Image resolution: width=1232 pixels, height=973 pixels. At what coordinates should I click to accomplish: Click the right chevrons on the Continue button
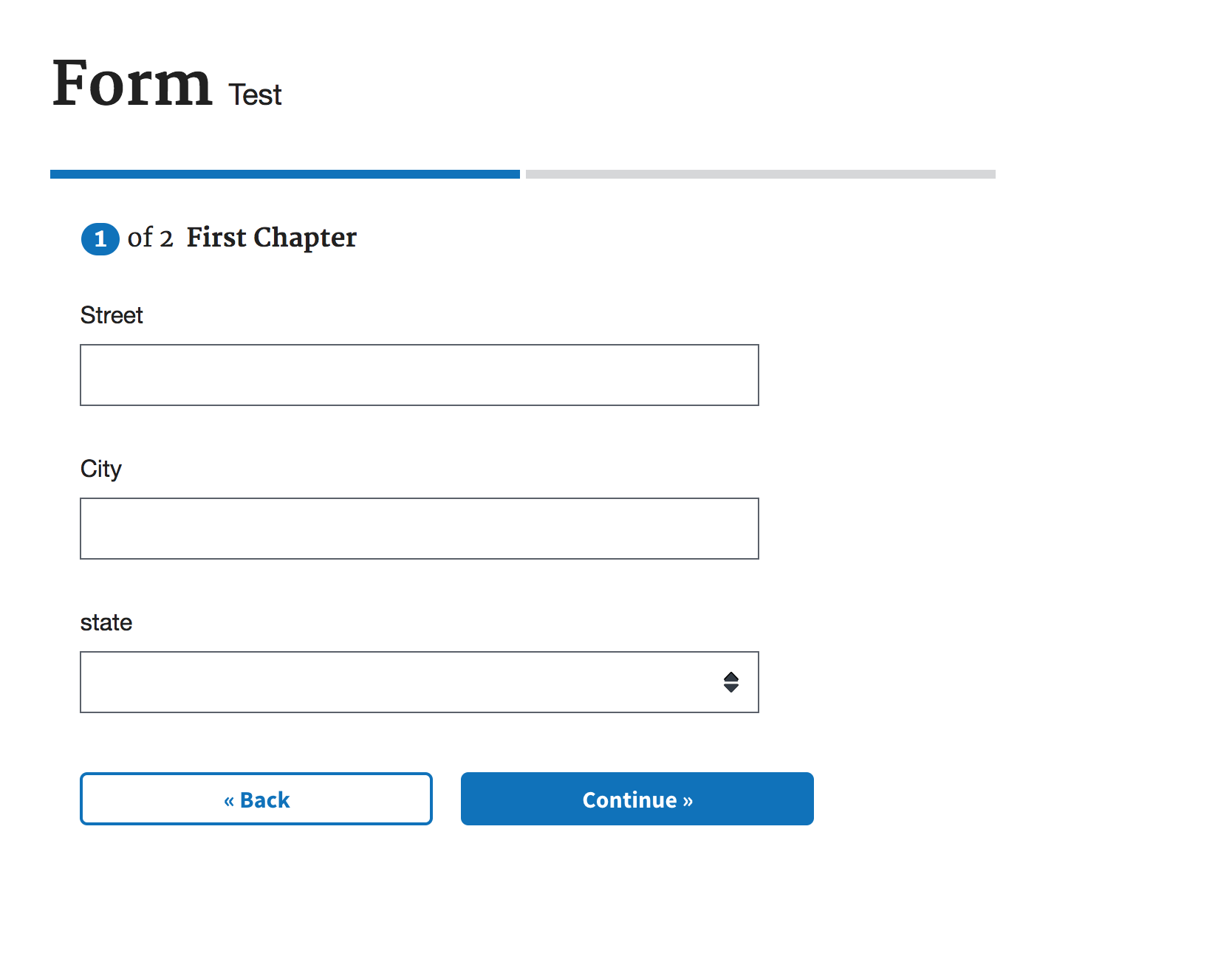pyautogui.click(x=688, y=801)
